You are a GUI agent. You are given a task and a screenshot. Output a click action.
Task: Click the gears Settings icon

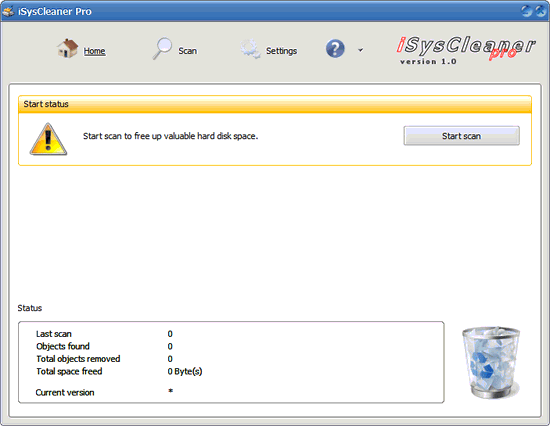250,49
